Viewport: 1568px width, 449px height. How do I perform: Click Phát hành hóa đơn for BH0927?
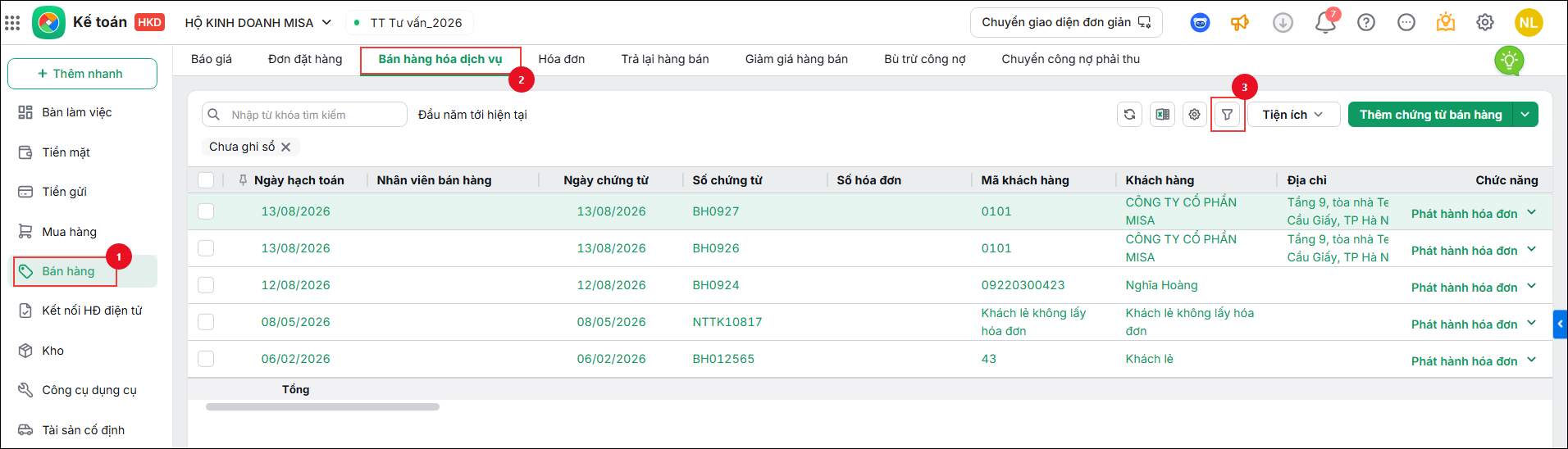pyautogui.click(x=1465, y=214)
